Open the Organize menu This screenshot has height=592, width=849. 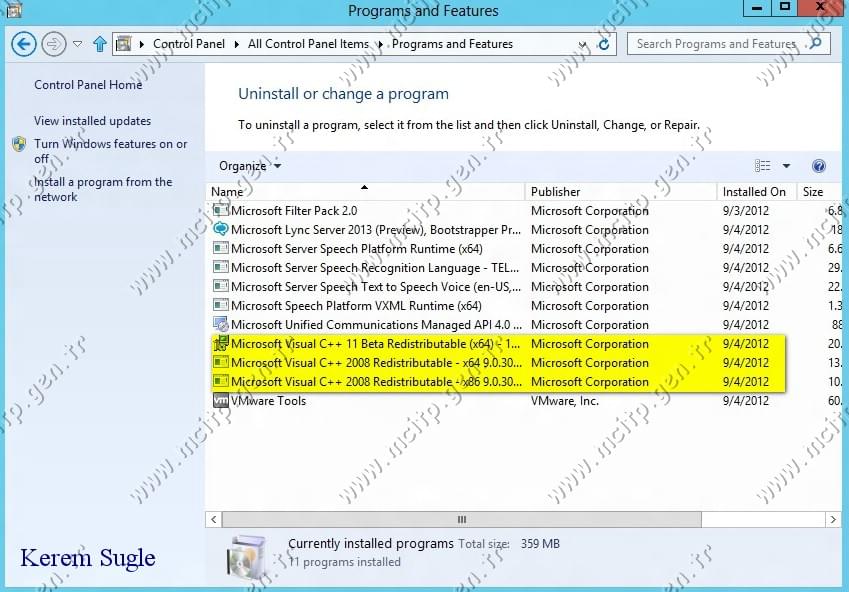[250, 166]
